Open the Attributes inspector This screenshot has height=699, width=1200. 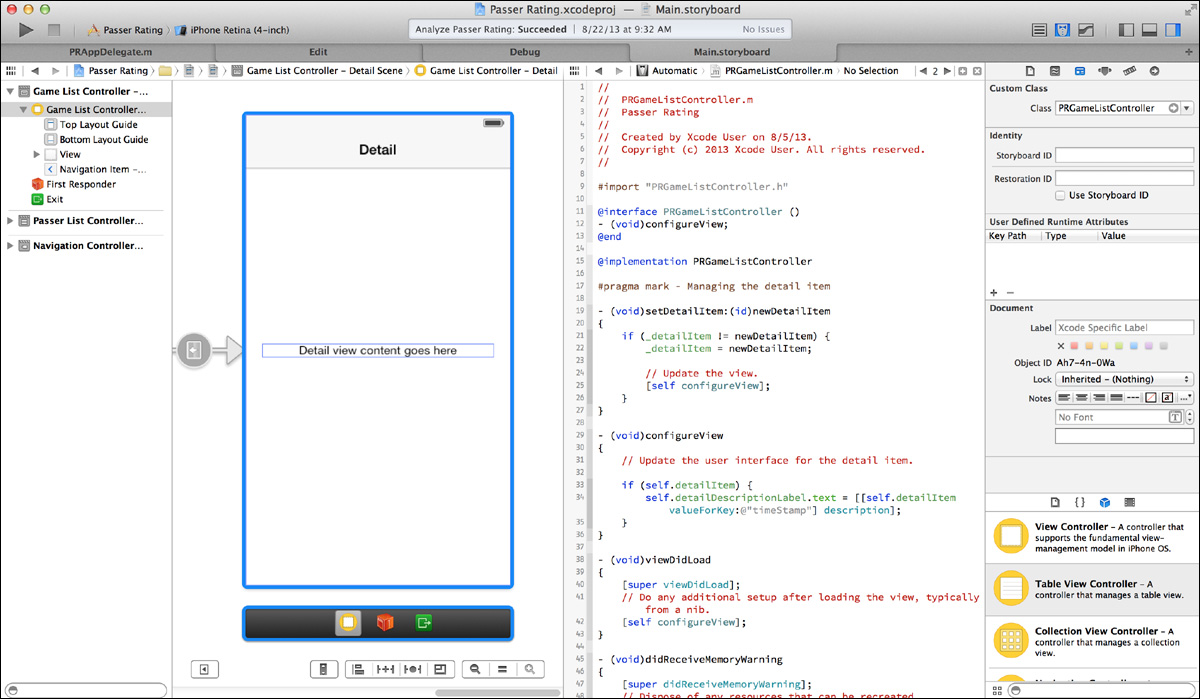pos(1105,70)
